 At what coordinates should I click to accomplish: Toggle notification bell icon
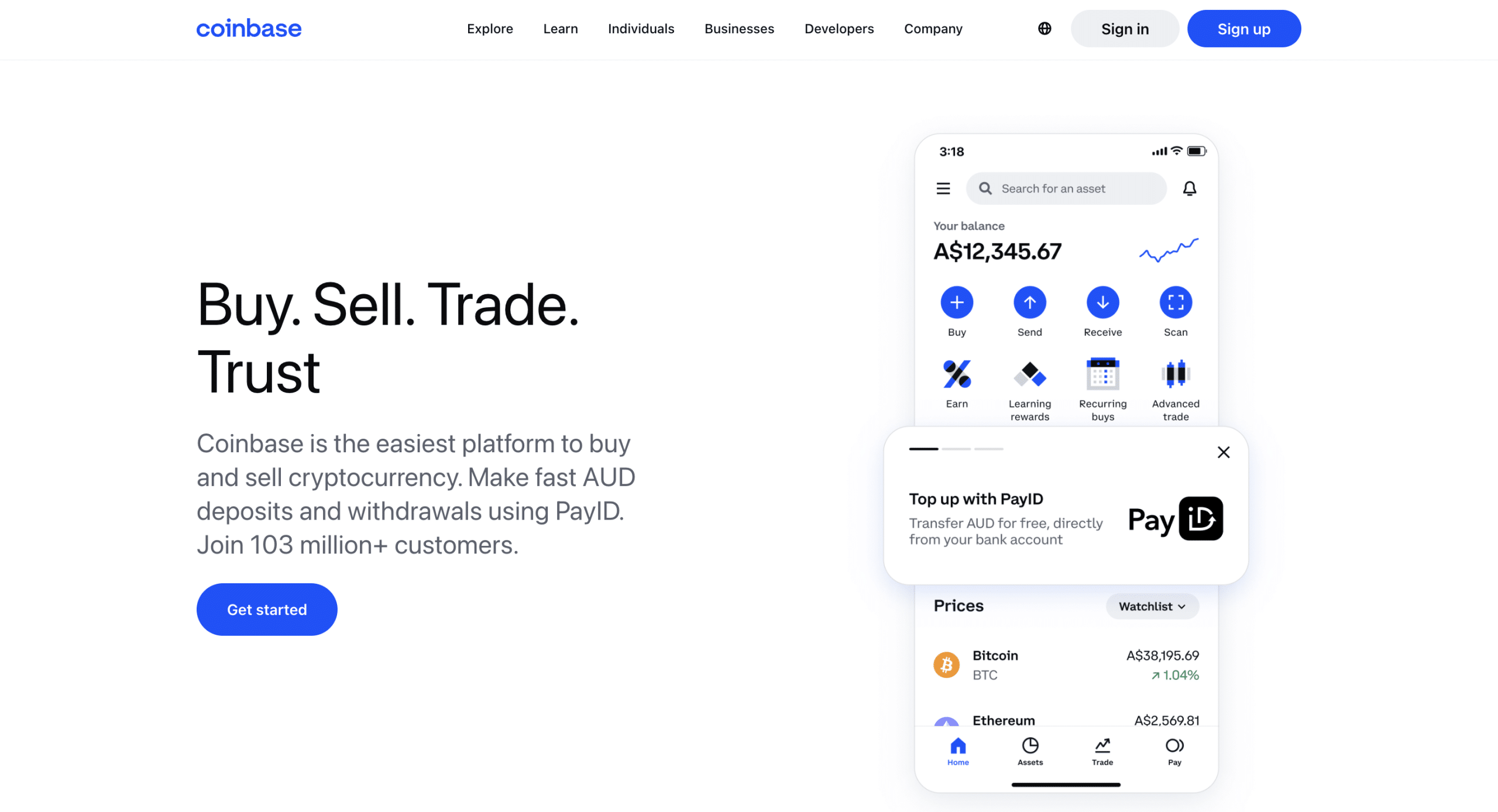(x=1191, y=188)
